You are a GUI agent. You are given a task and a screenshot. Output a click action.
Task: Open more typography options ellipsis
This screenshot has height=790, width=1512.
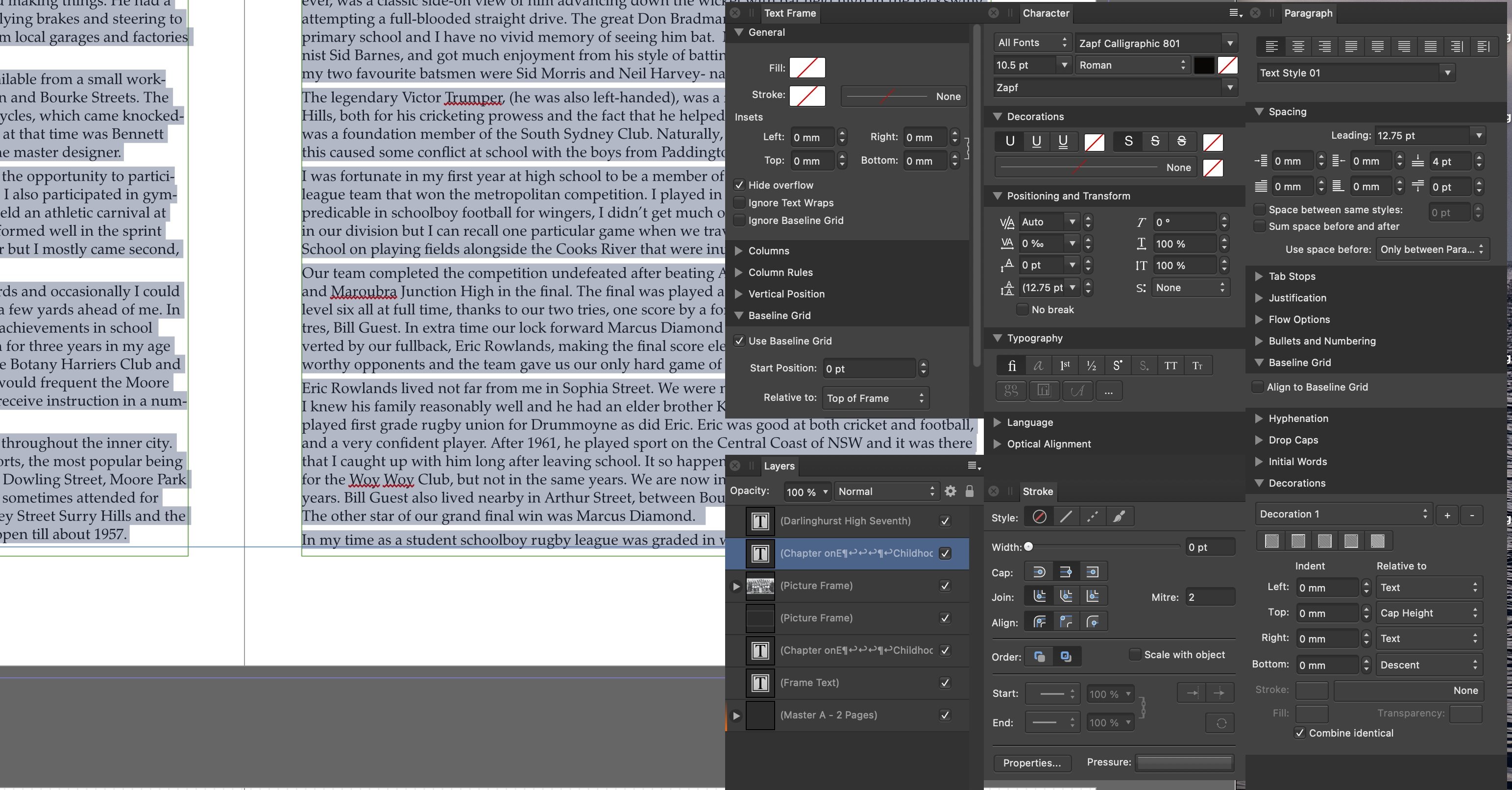pyautogui.click(x=1108, y=391)
